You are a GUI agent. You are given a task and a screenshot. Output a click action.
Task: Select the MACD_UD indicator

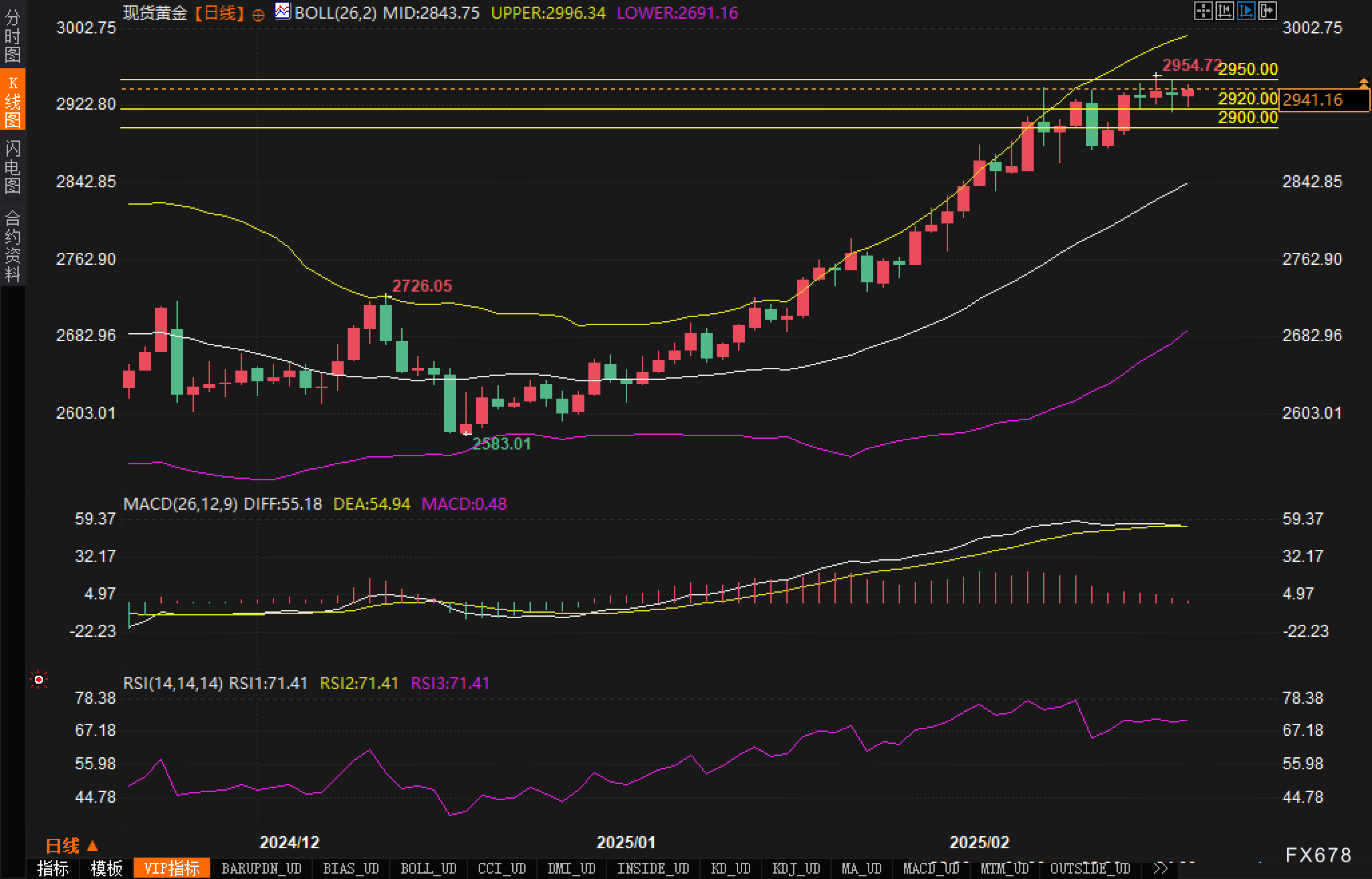[930, 868]
